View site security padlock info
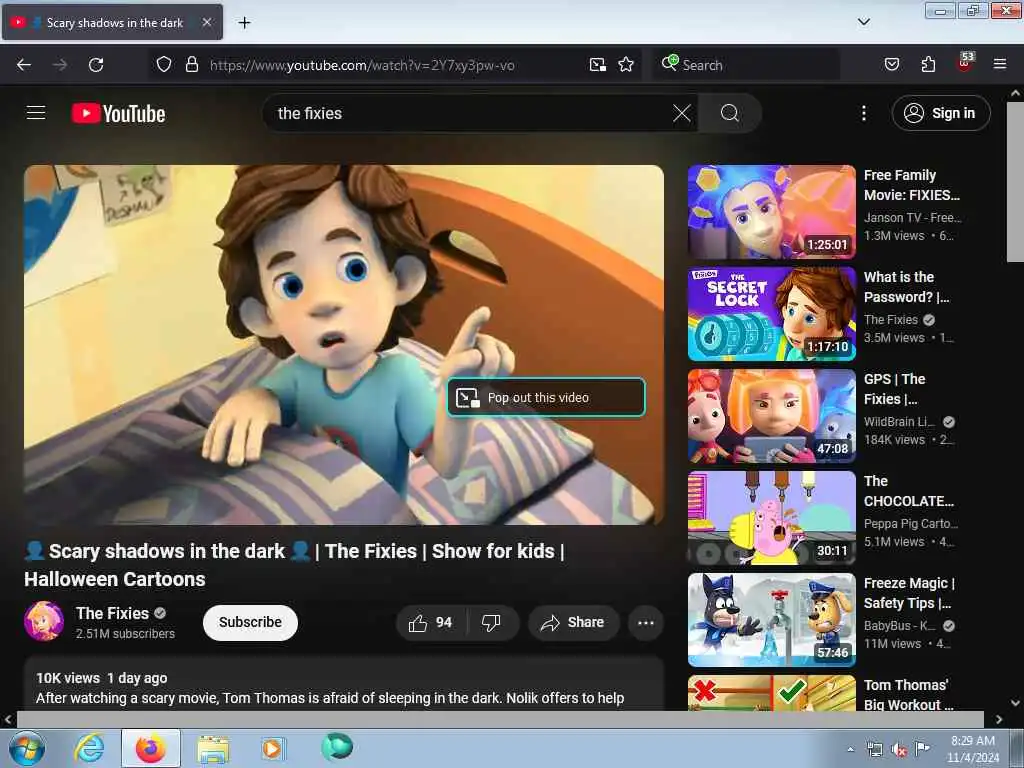Screen dimensions: 1024x768 (x=191, y=65)
